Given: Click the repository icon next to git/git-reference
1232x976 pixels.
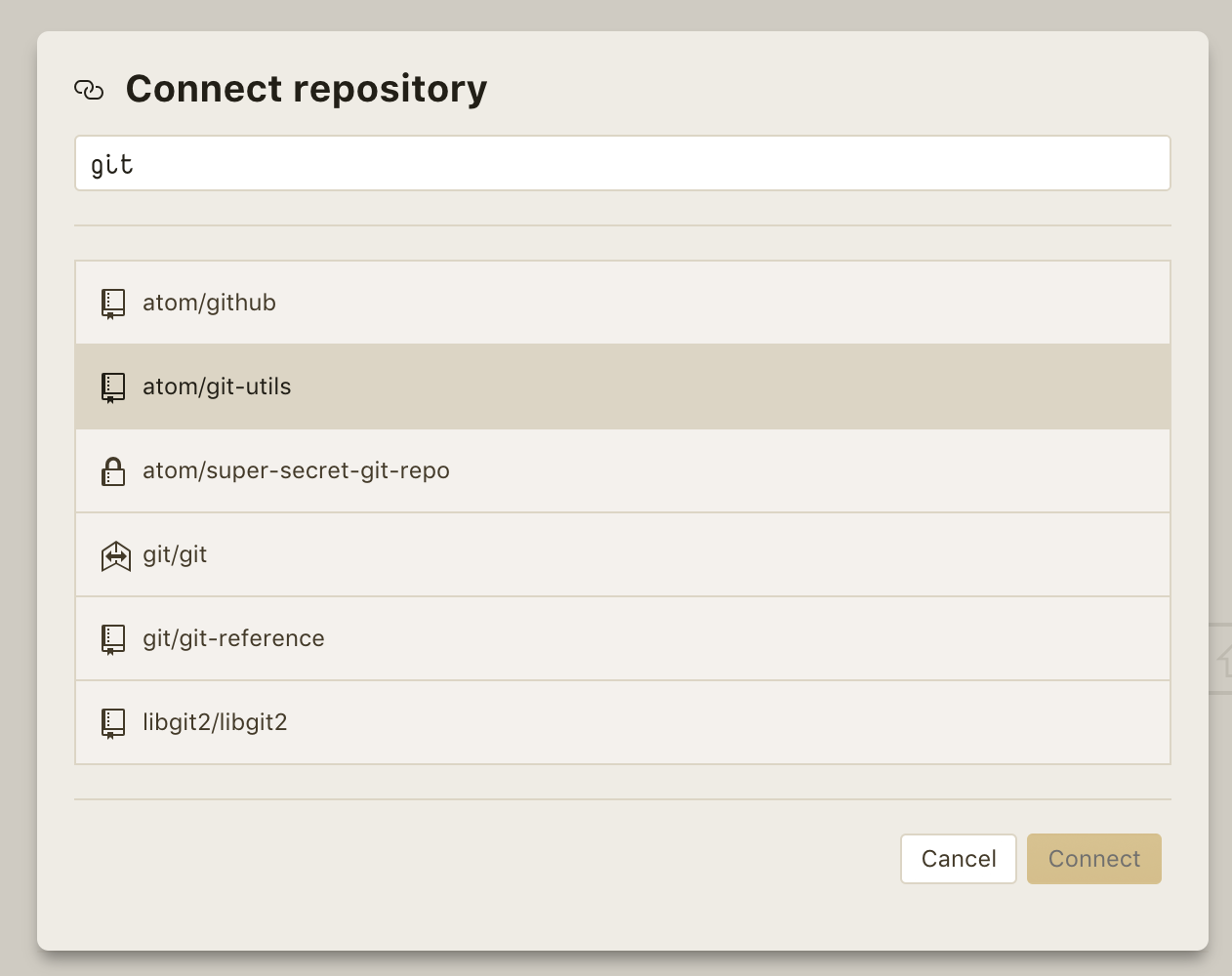Looking at the screenshot, I should tap(112, 638).
